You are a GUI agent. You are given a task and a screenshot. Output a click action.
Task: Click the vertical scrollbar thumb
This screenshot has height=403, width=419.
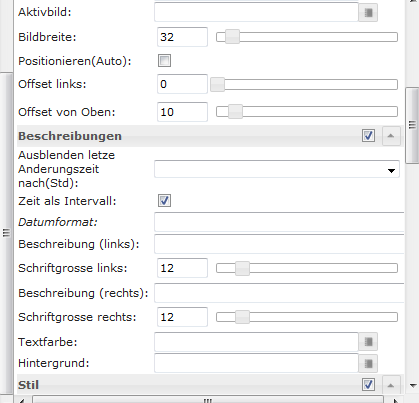tap(412, 125)
